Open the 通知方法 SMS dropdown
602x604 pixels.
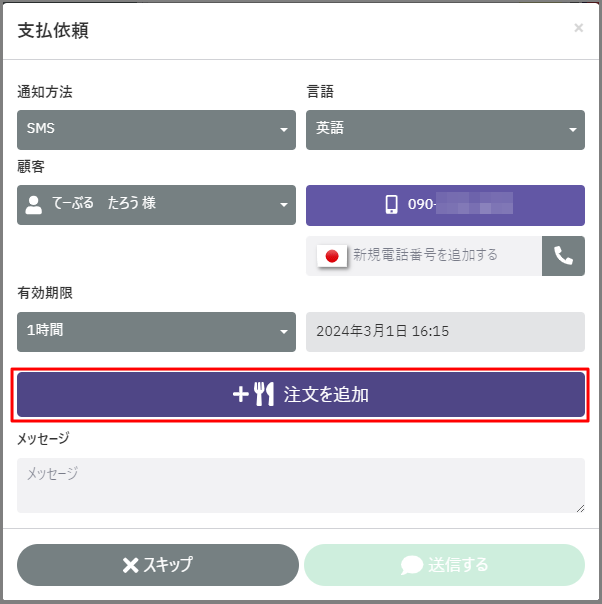pos(156,130)
